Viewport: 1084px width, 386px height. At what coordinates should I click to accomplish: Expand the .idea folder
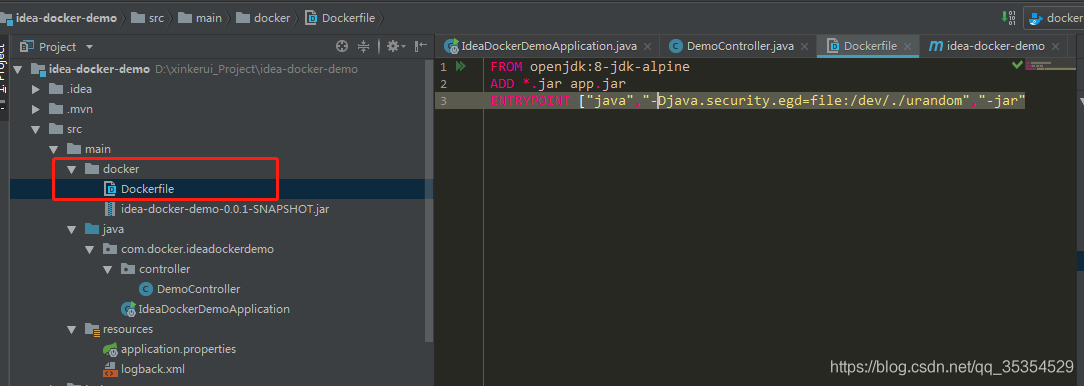click(x=36, y=89)
